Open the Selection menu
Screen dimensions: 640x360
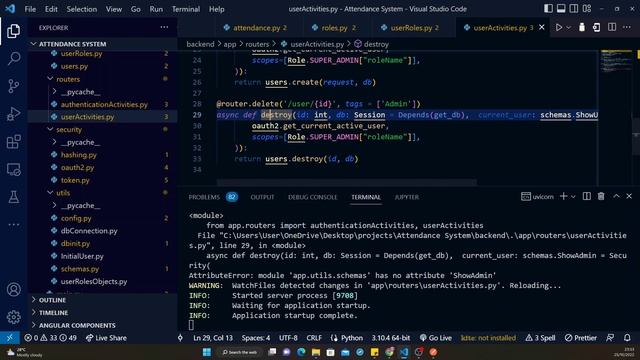click(x=82, y=9)
